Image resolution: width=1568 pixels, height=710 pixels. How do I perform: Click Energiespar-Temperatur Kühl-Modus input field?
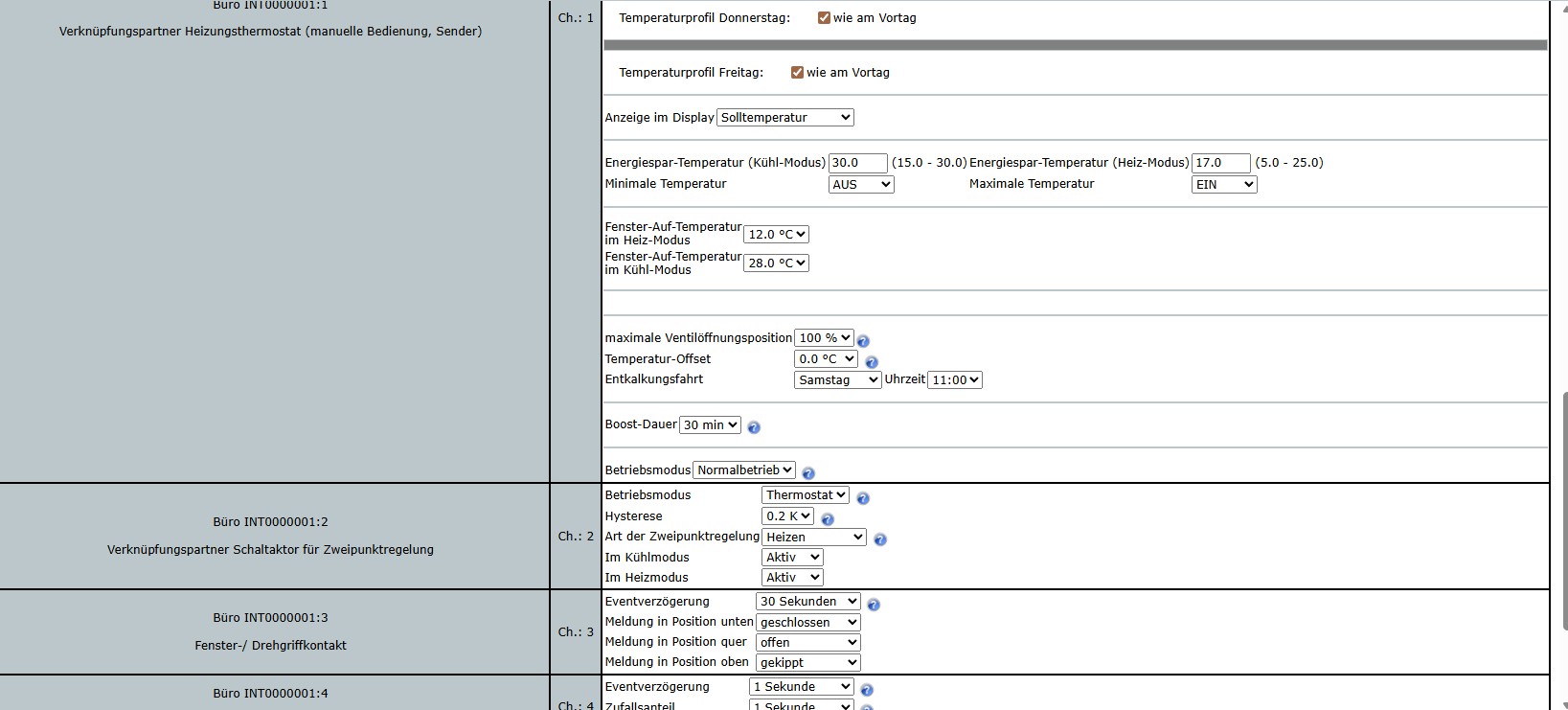tap(857, 163)
